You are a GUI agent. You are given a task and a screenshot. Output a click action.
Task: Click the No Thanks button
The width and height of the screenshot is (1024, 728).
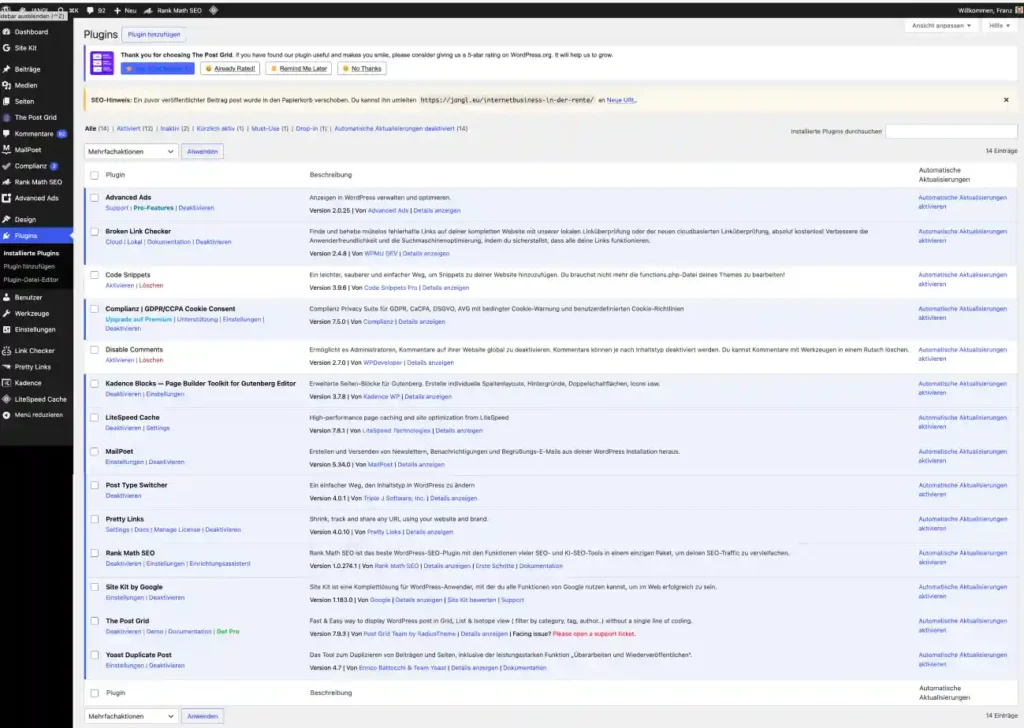click(362, 69)
